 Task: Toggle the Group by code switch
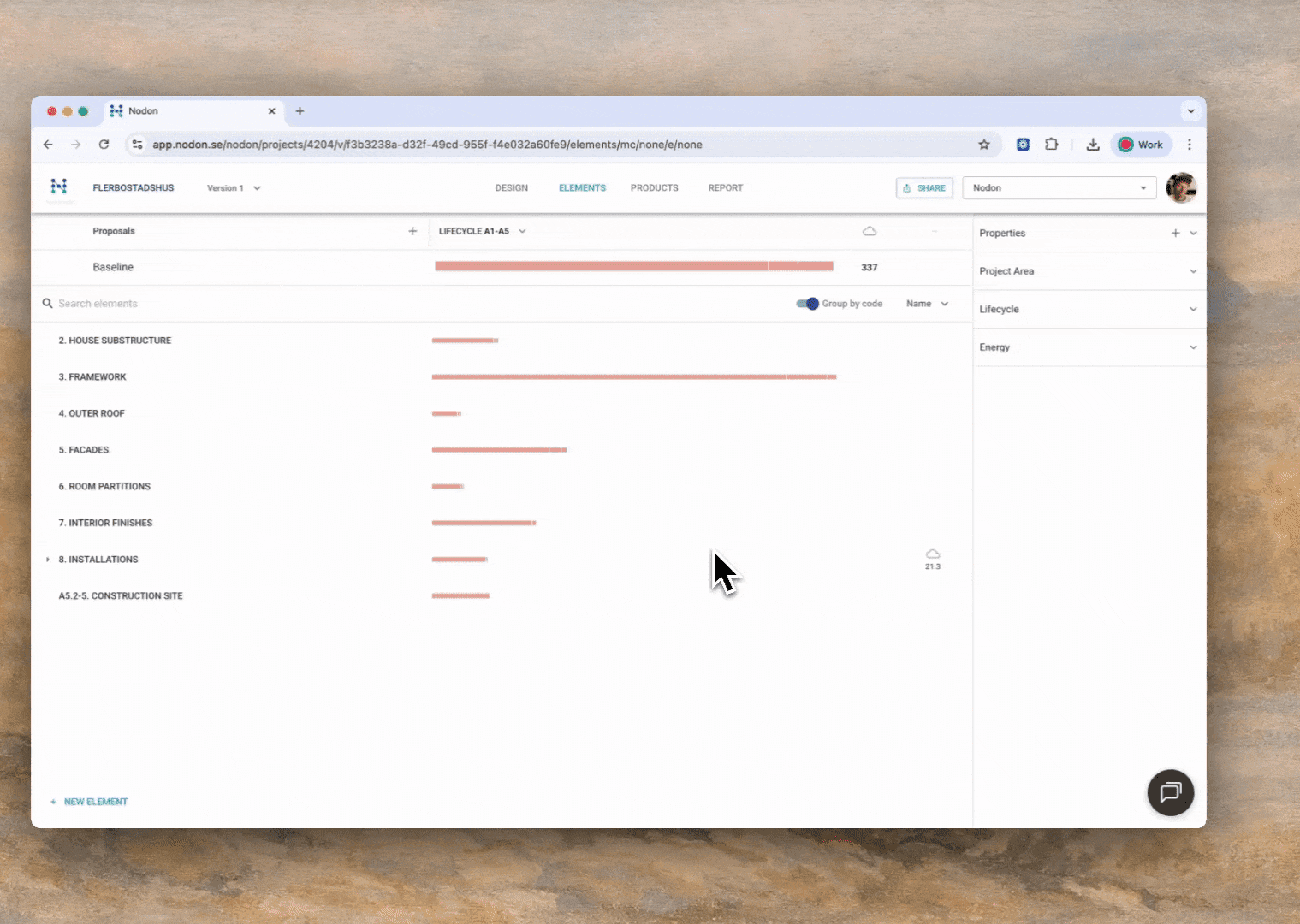(807, 304)
